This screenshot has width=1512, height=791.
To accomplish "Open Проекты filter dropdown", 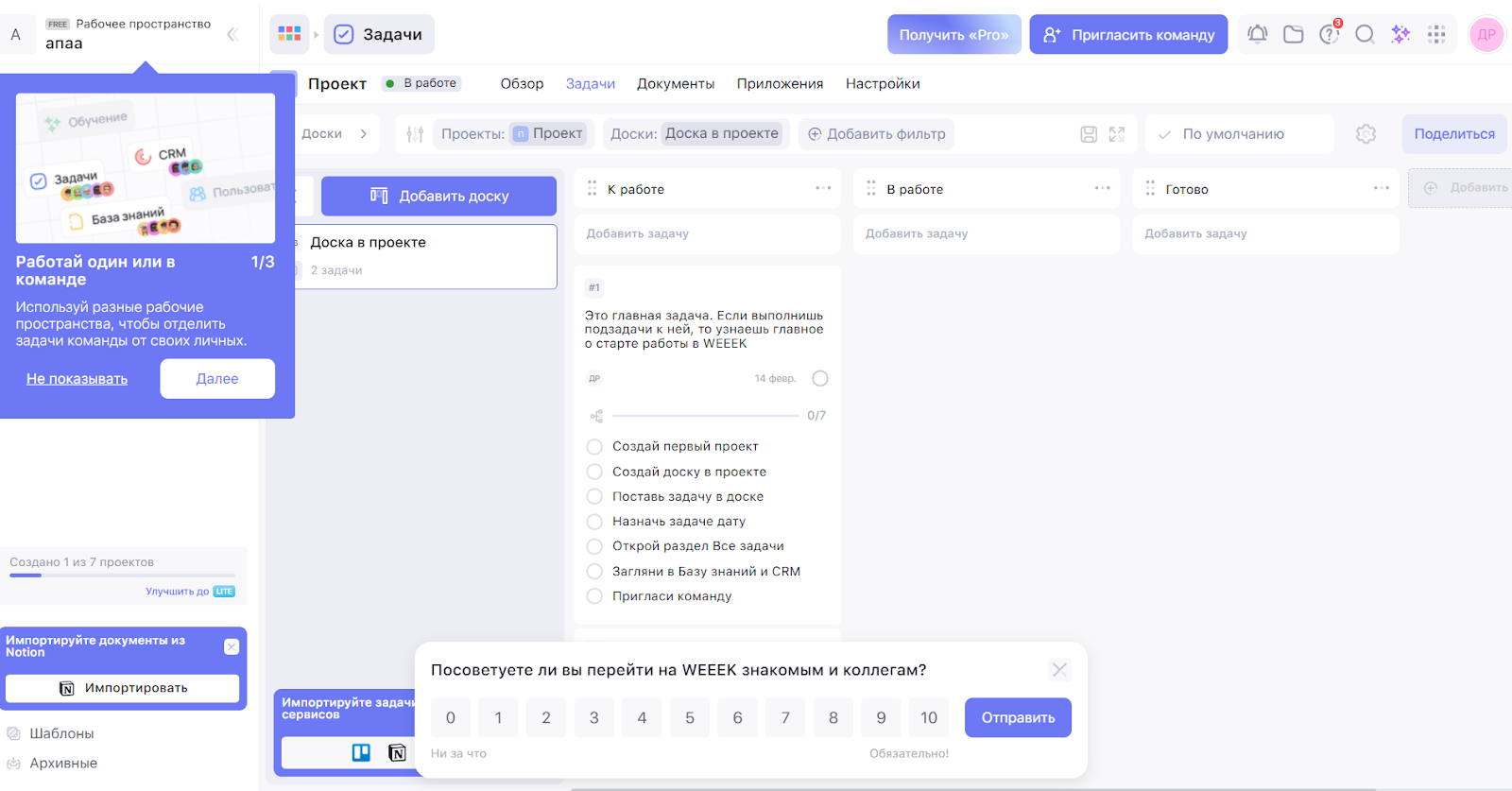I will pos(514,134).
